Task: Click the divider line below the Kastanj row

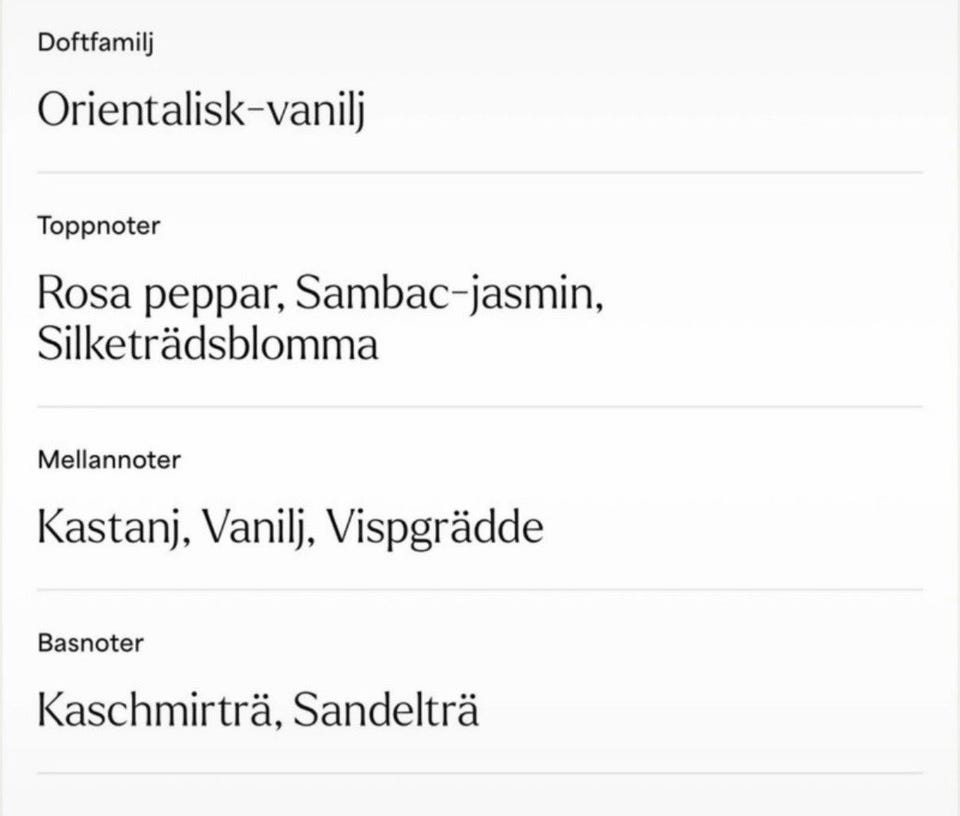Action: 480,590
